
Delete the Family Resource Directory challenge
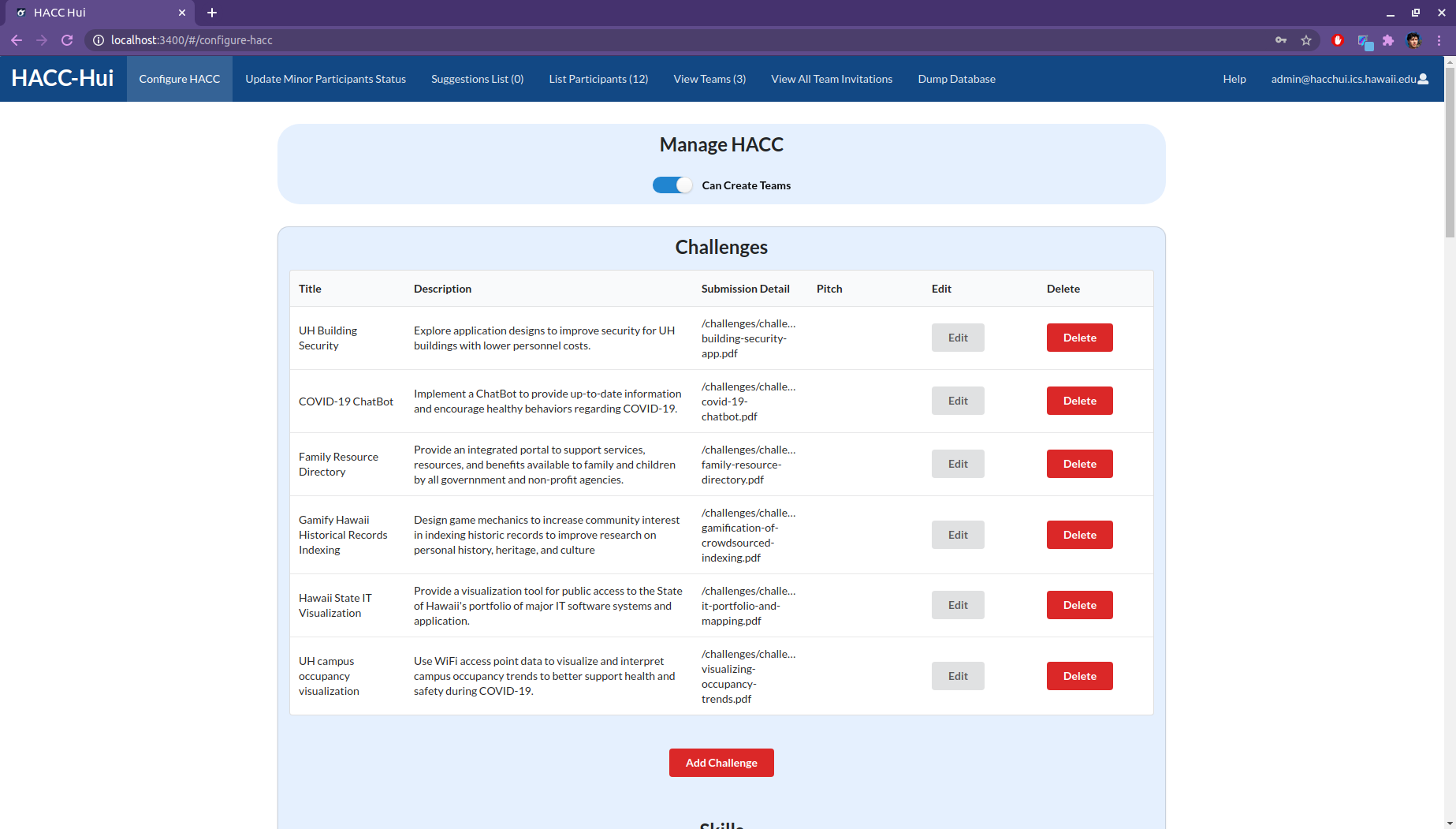(x=1079, y=464)
